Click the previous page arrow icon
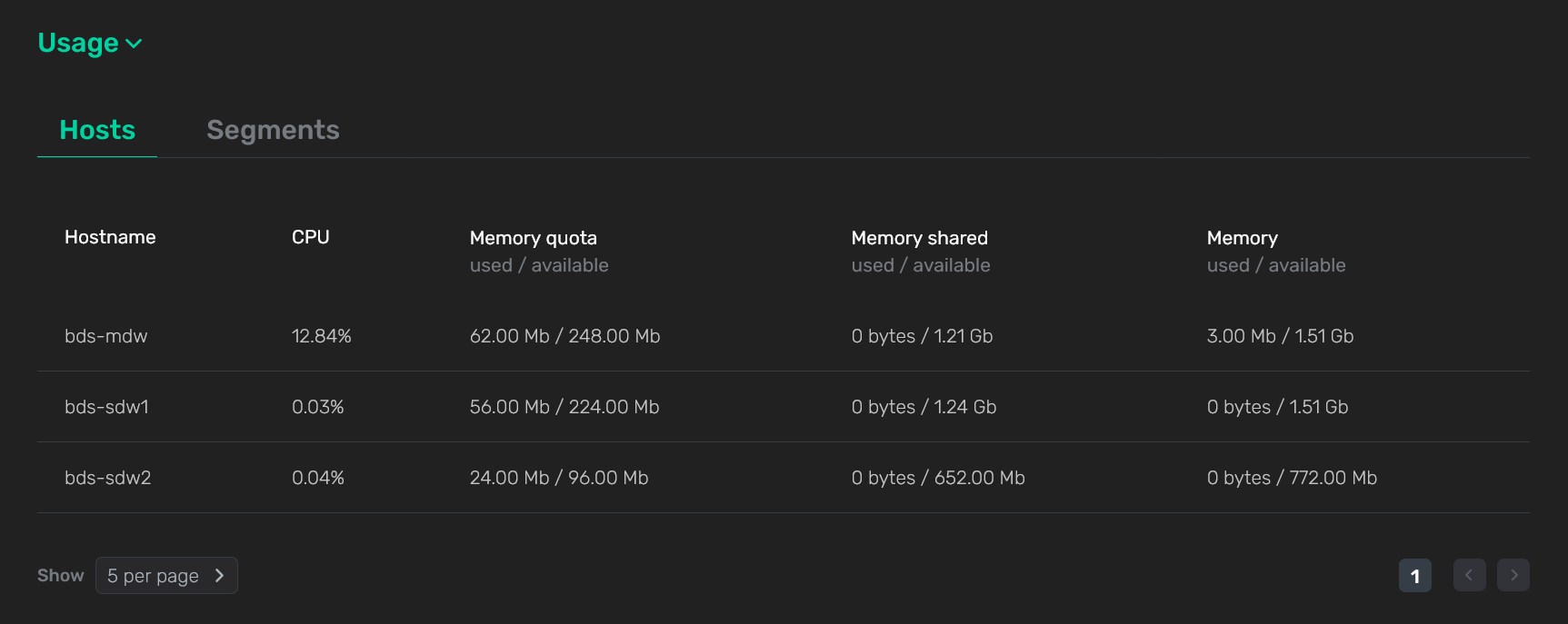This screenshot has width=1568, height=624. coord(1469,575)
